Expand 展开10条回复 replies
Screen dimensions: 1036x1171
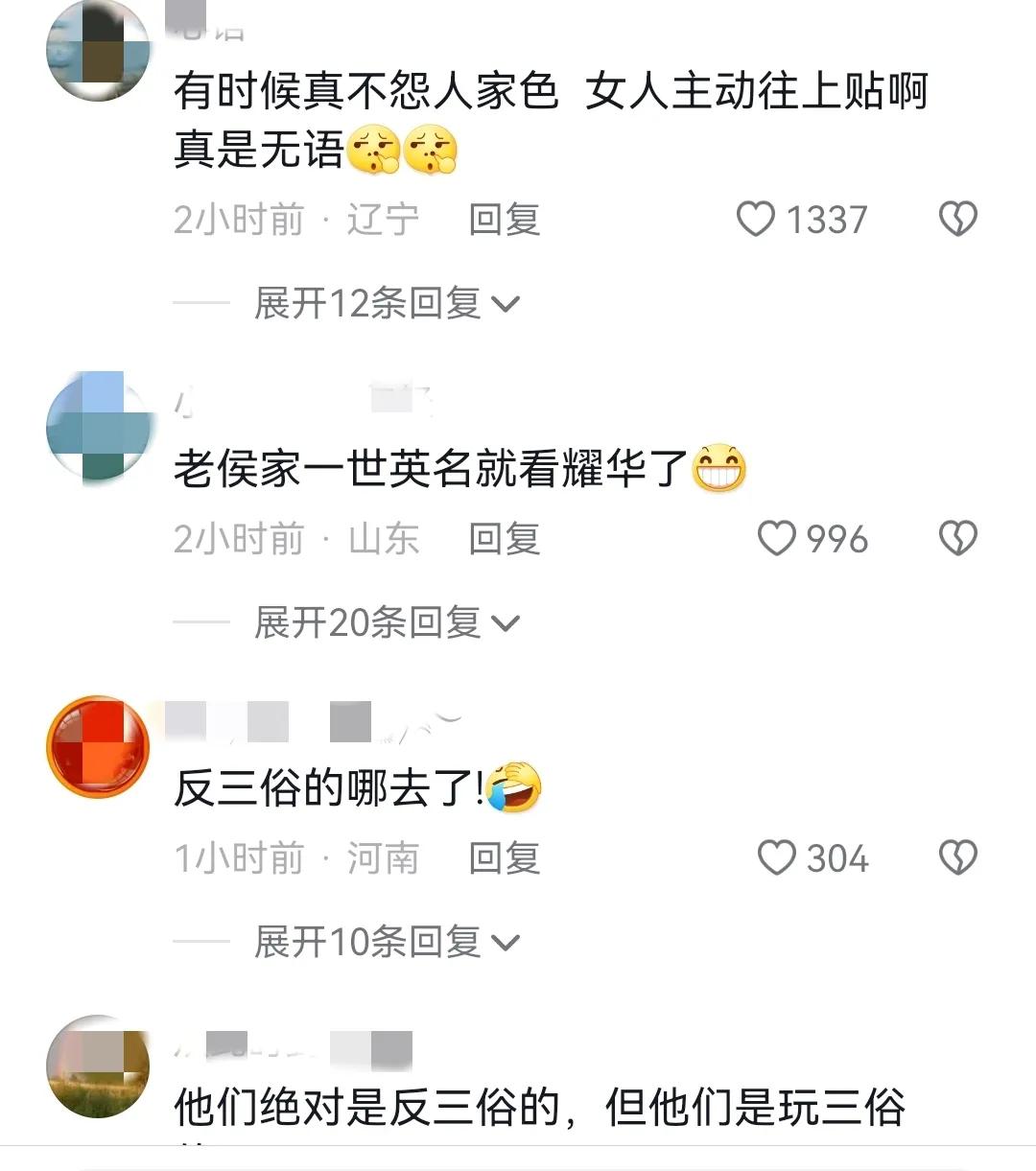tap(387, 942)
